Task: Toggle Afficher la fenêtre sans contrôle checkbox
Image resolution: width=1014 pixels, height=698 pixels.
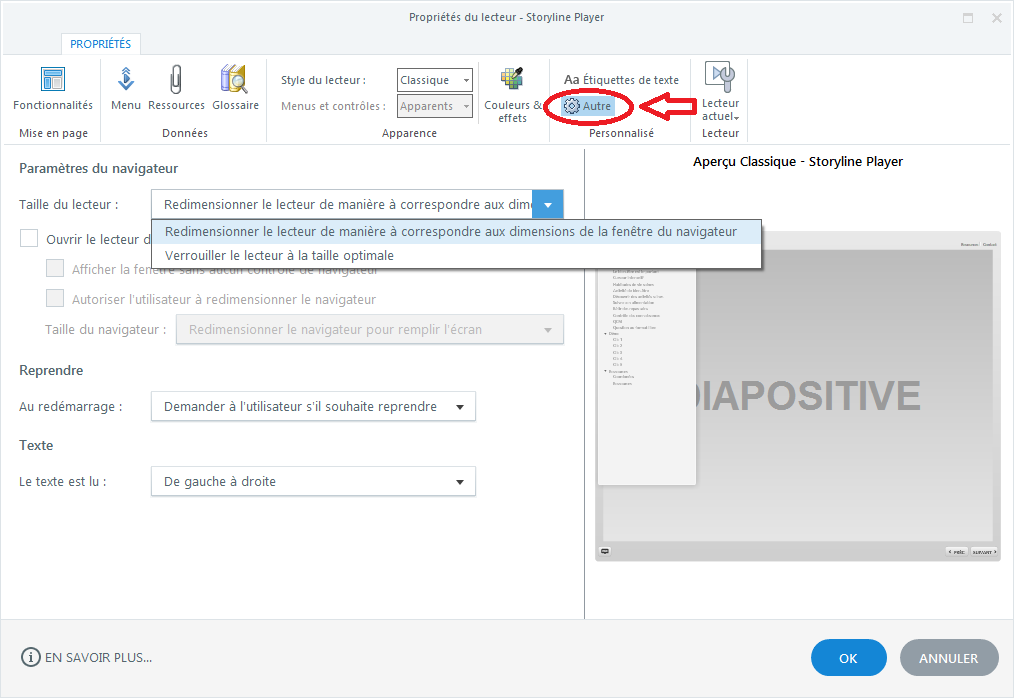Action: point(55,268)
